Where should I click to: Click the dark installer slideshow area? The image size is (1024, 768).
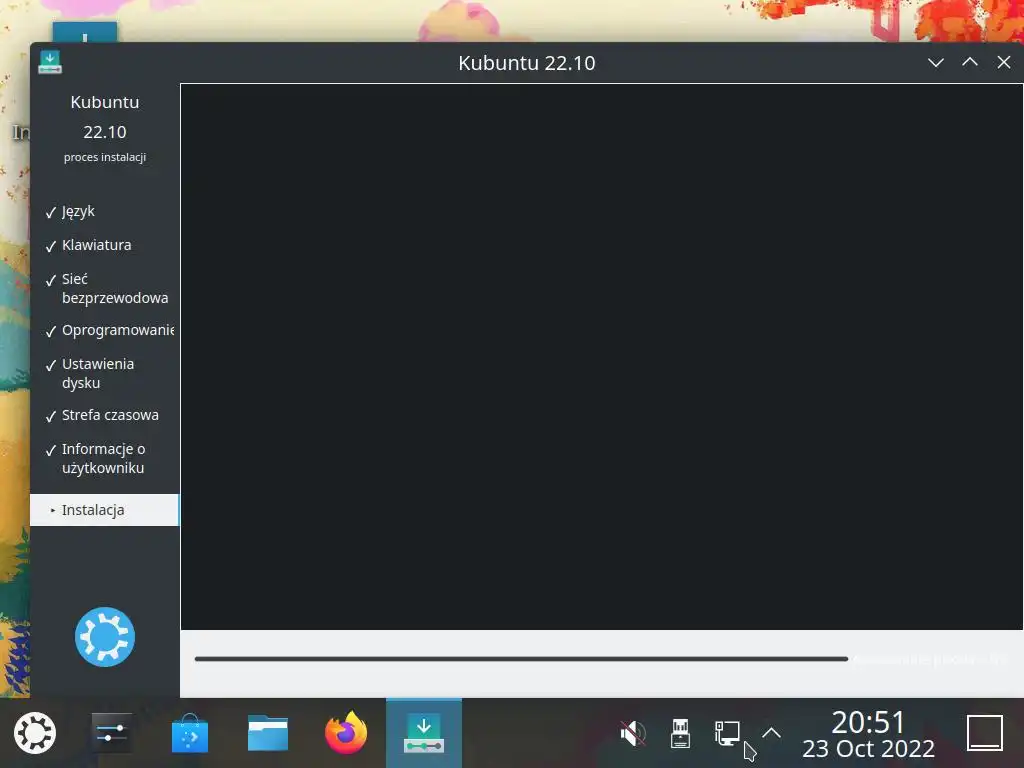tap(601, 357)
